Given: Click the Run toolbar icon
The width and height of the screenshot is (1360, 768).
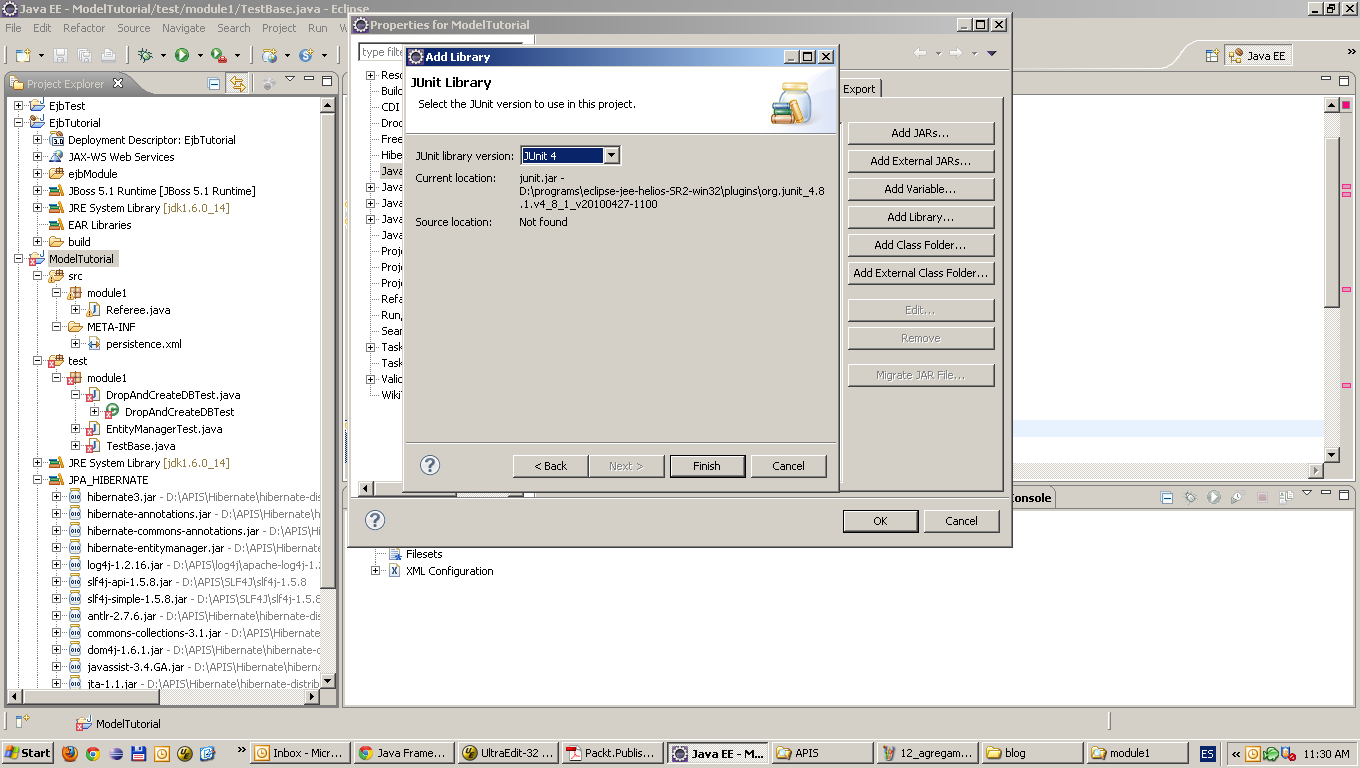Looking at the screenshot, I should pyautogui.click(x=183, y=55).
